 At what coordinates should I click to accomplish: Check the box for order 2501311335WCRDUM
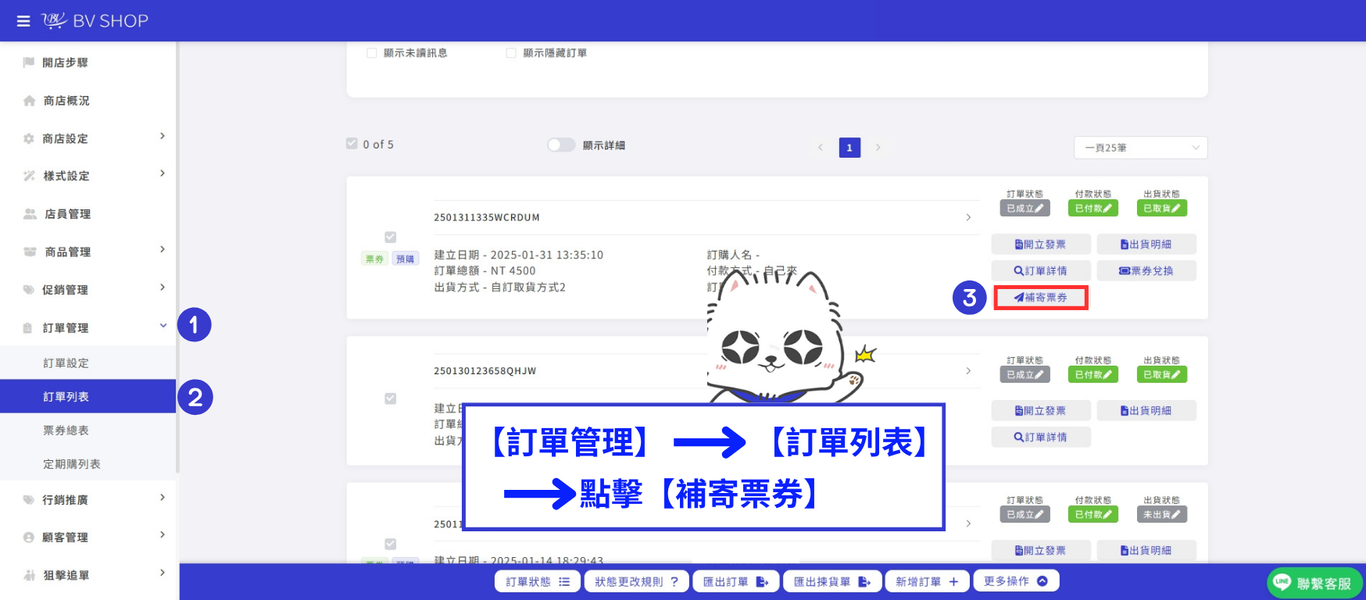click(390, 237)
